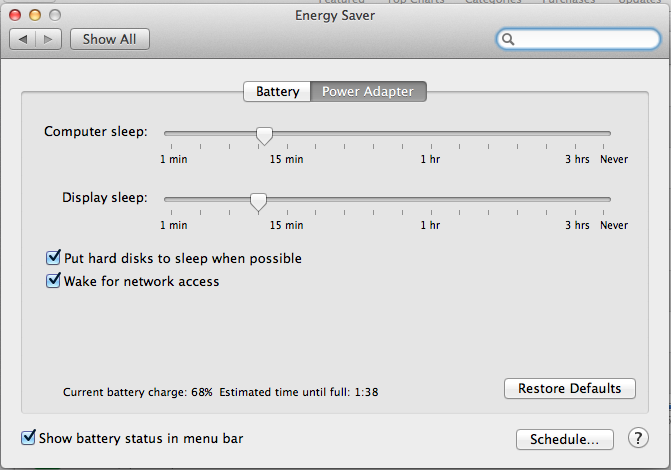Close the Energy Saver window
The image size is (671, 470).
[15, 15]
